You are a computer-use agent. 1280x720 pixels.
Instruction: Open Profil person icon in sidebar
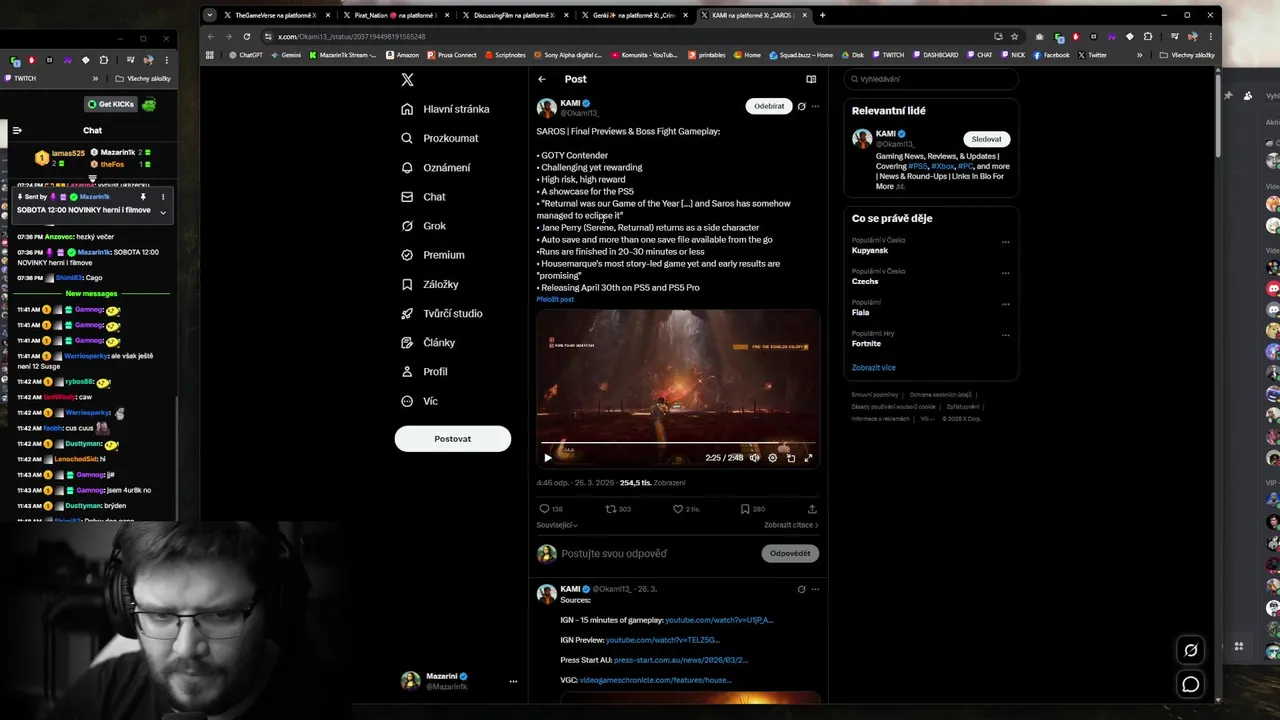(407, 371)
